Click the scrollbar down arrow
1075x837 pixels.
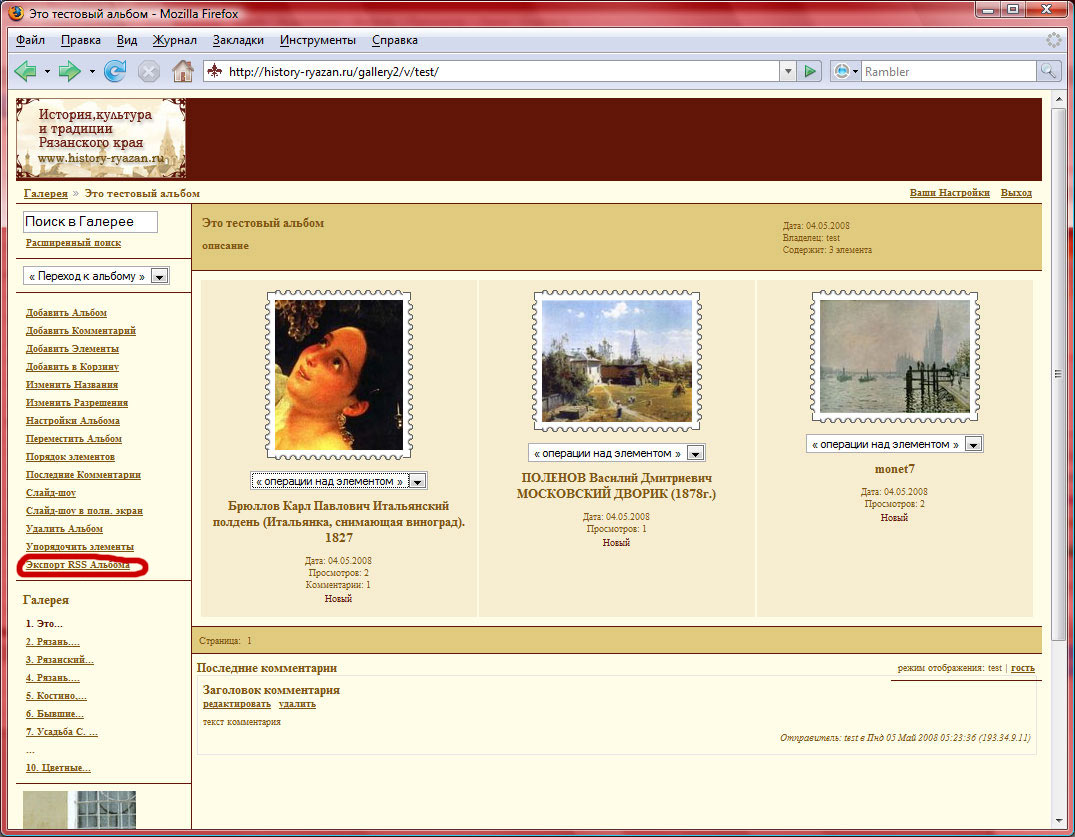tap(1058, 821)
